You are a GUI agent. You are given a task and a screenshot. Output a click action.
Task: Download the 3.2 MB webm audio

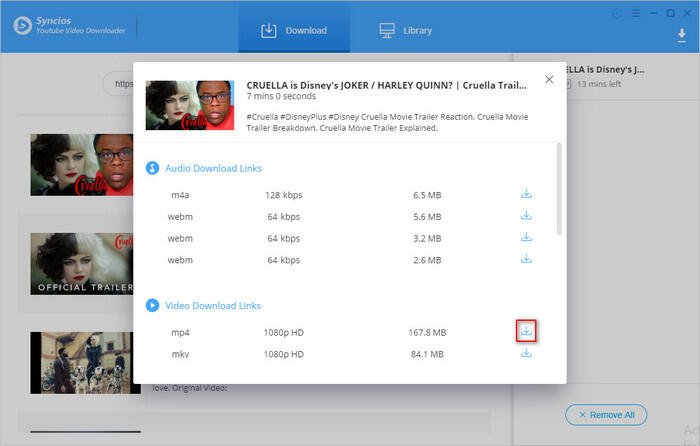point(527,238)
